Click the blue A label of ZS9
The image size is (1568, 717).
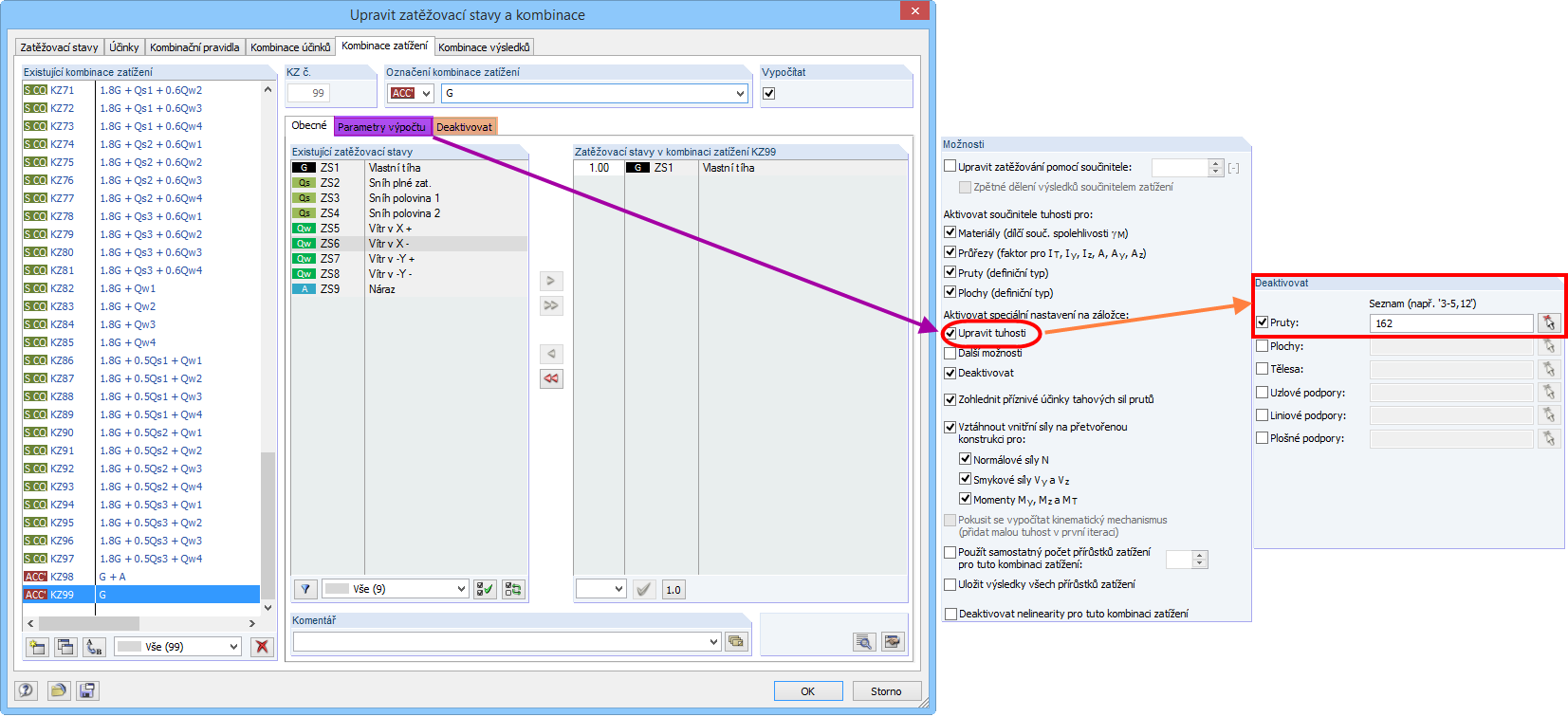click(x=304, y=289)
